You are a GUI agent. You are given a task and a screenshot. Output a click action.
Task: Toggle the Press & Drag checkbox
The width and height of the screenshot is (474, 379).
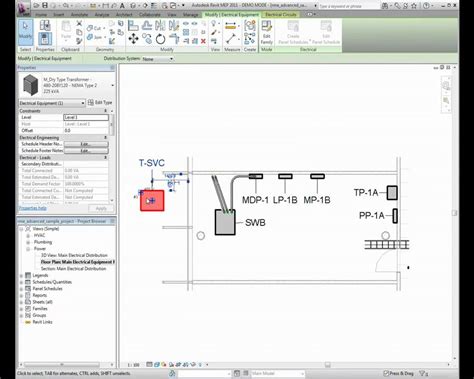386,373
